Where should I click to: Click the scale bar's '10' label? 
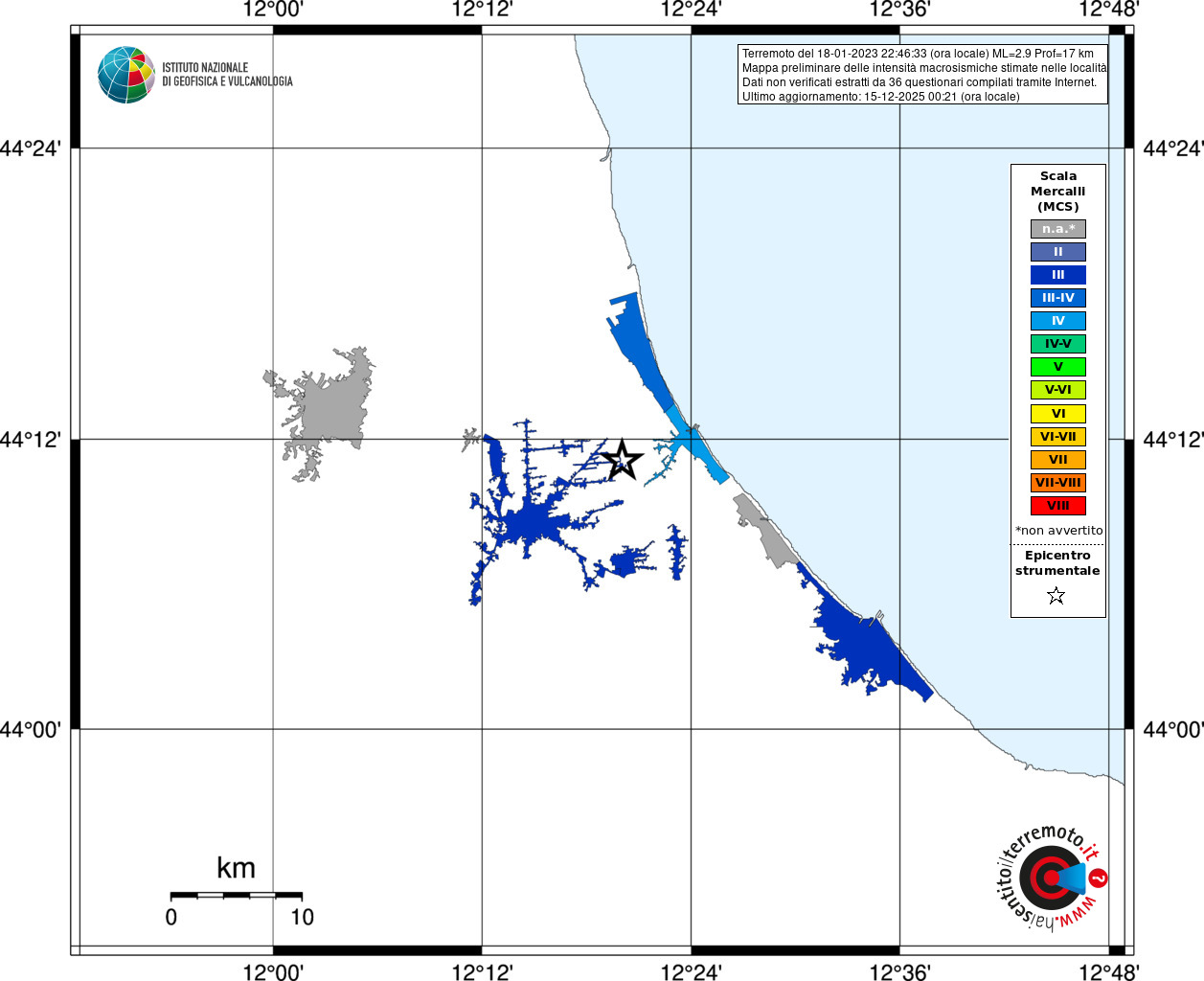(x=302, y=917)
